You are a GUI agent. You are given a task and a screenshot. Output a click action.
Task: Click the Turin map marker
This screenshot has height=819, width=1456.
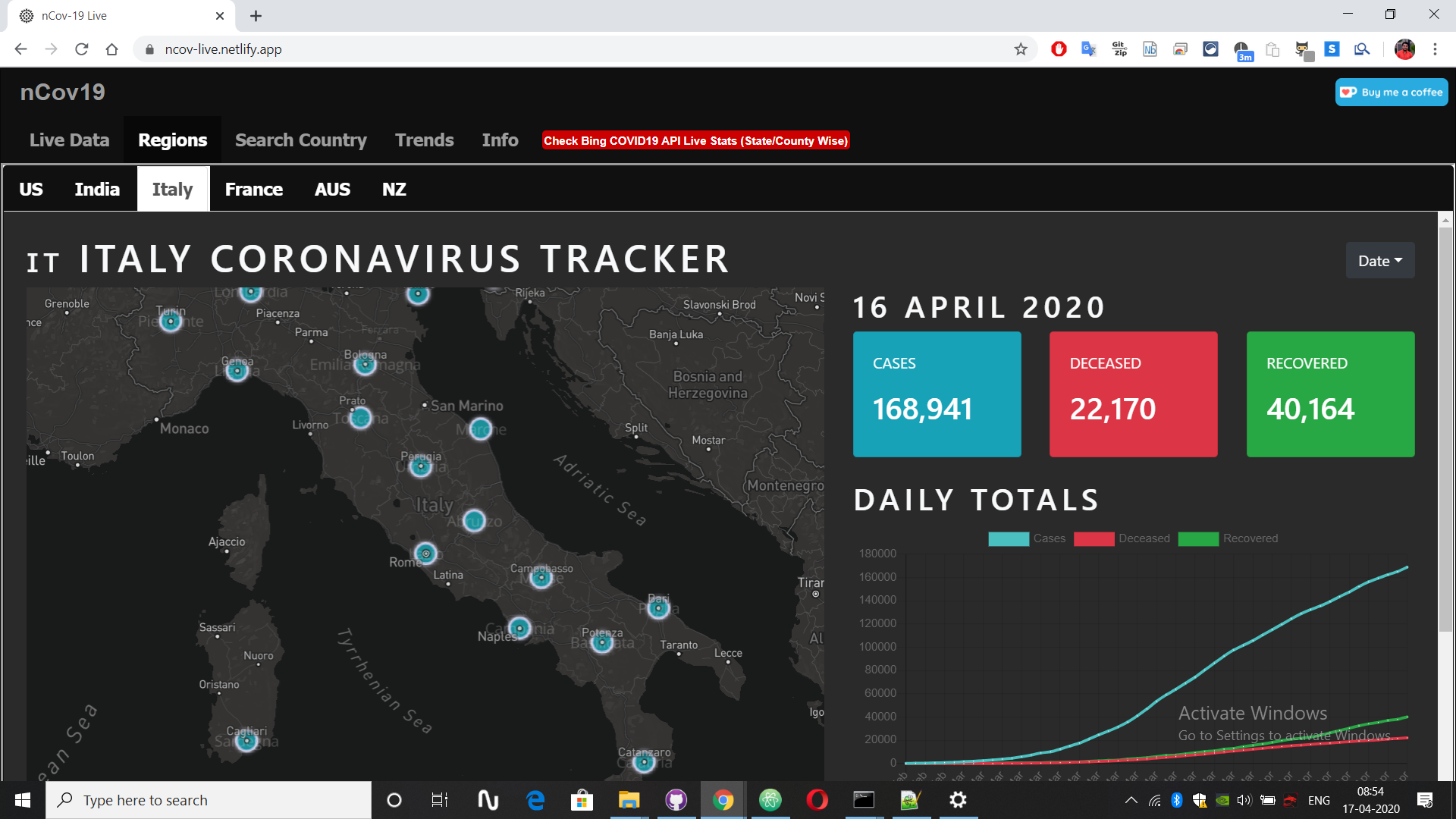click(171, 322)
